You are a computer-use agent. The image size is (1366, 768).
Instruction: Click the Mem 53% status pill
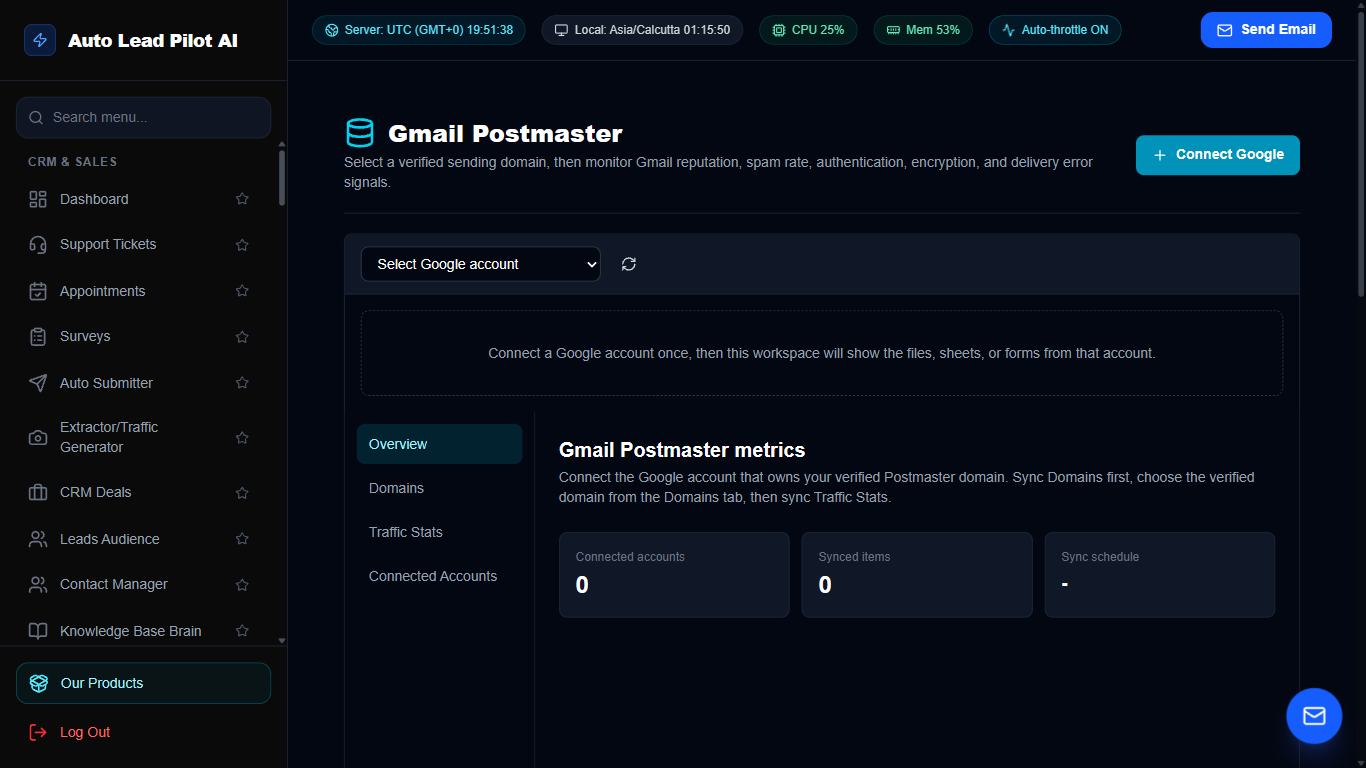[923, 30]
